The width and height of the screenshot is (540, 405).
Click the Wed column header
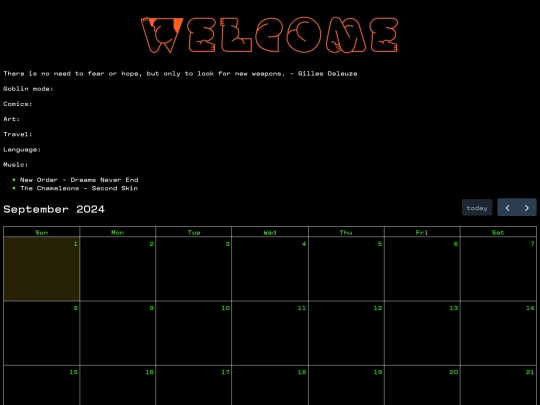click(x=270, y=232)
